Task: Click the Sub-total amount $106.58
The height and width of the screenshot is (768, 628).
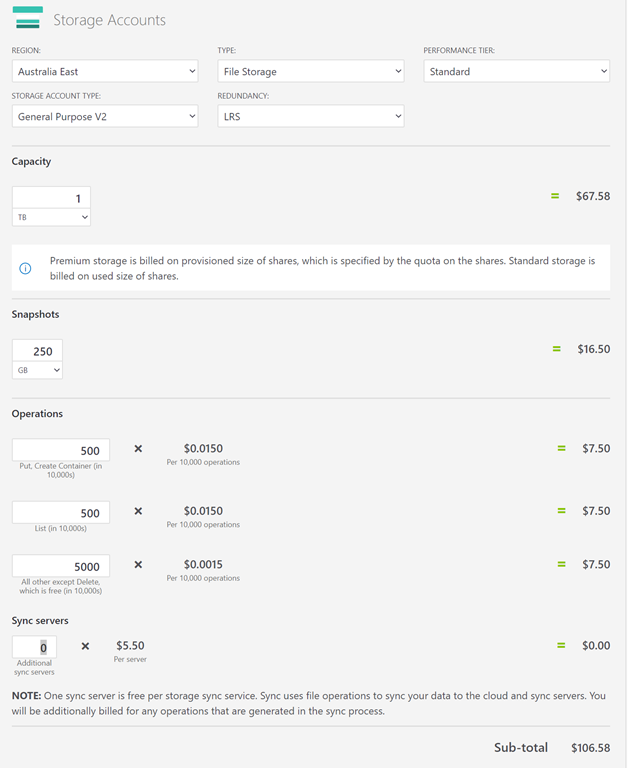Action: click(590, 748)
